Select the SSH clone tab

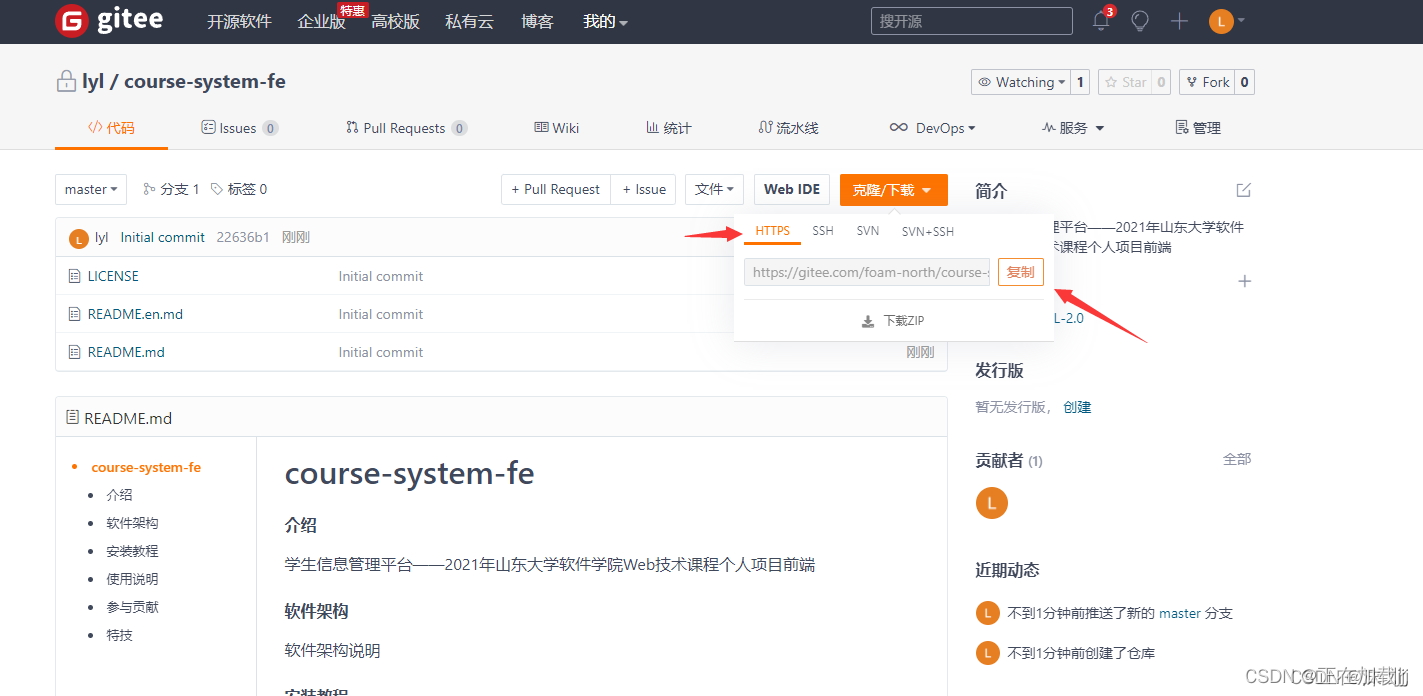823,231
